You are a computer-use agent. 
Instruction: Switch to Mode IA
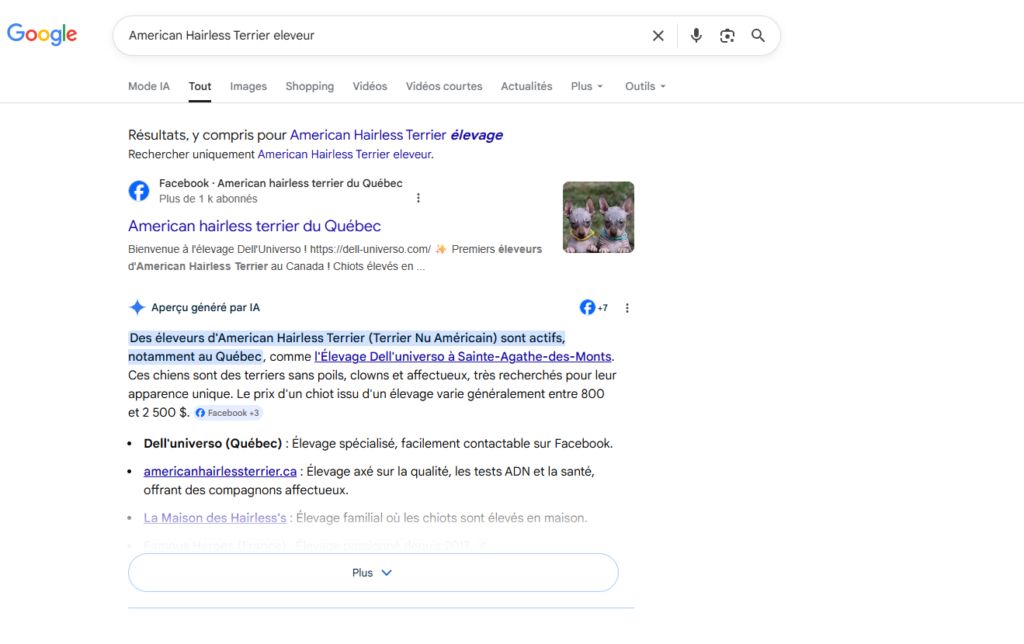pyautogui.click(x=148, y=86)
